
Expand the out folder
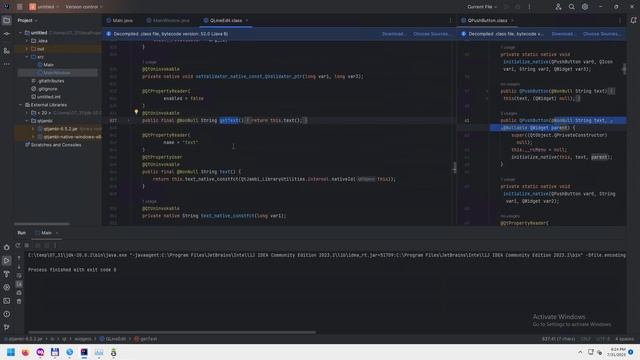click(x=27, y=49)
